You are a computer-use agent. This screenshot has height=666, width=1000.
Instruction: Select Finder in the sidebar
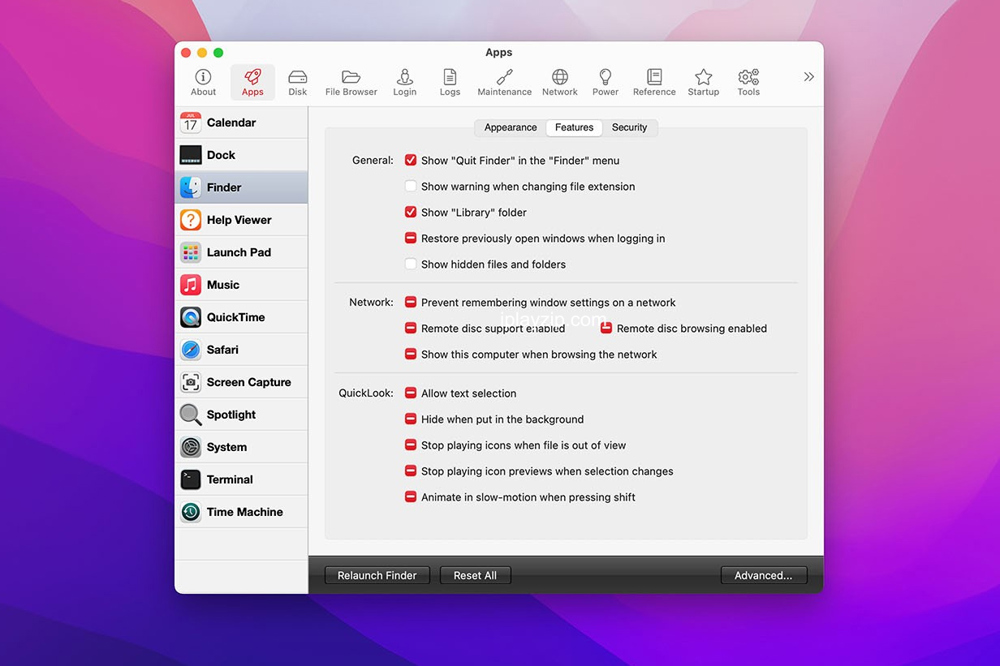(241, 188)
